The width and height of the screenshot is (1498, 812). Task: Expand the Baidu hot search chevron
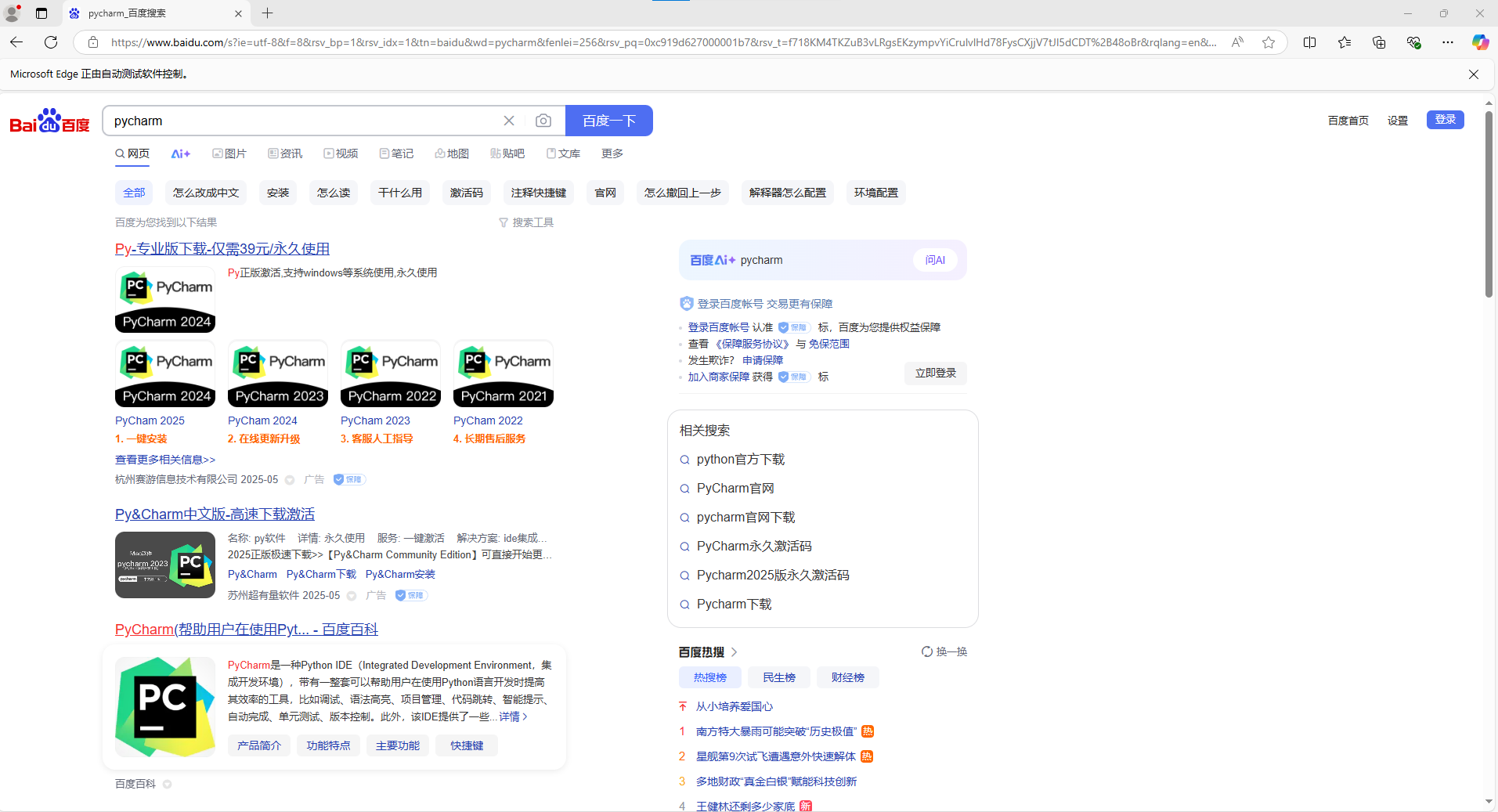[x=734, y=652]
